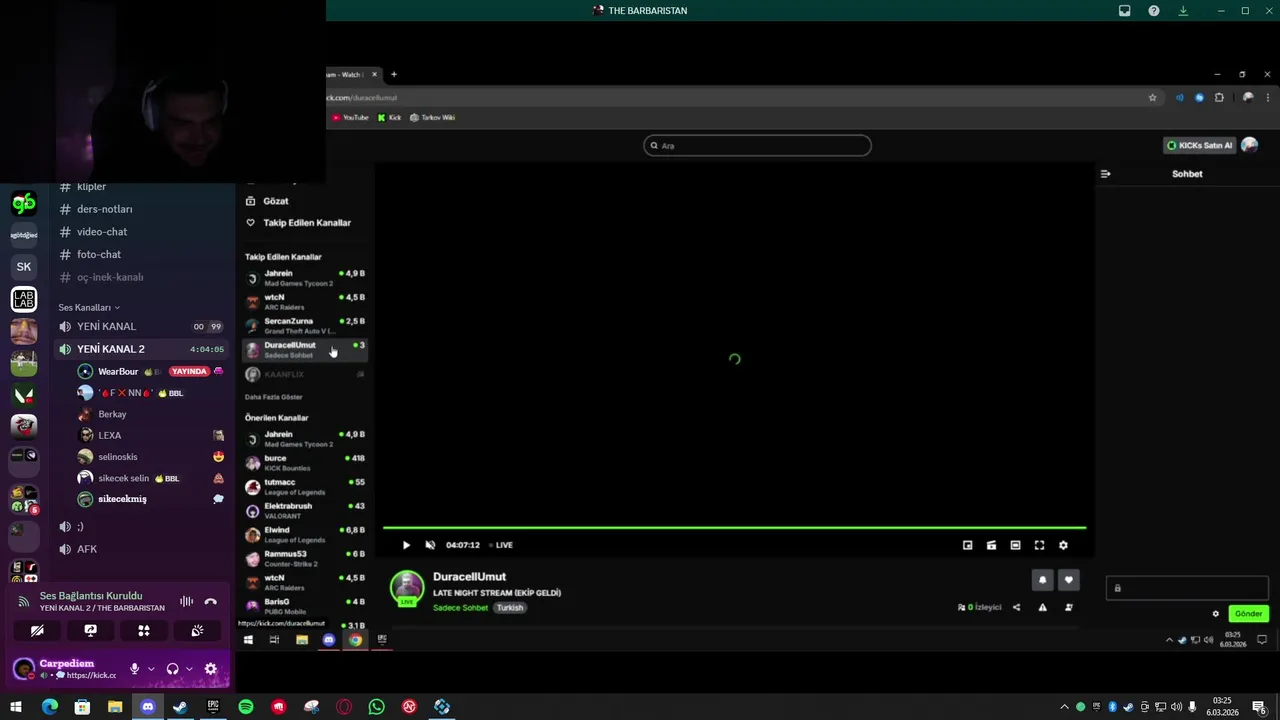The width and height of the screenshot is (1280, 720).
Task: Click the Gönder chat send button
Action: [x=1248, y=614]
